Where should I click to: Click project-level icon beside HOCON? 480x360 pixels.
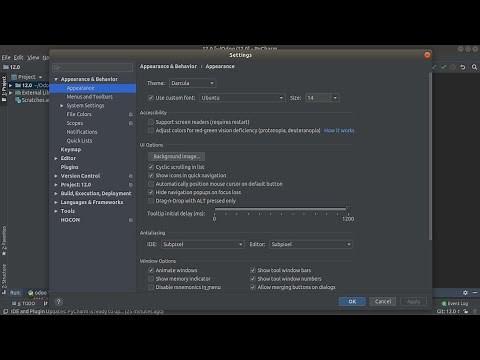pos(131,220)
